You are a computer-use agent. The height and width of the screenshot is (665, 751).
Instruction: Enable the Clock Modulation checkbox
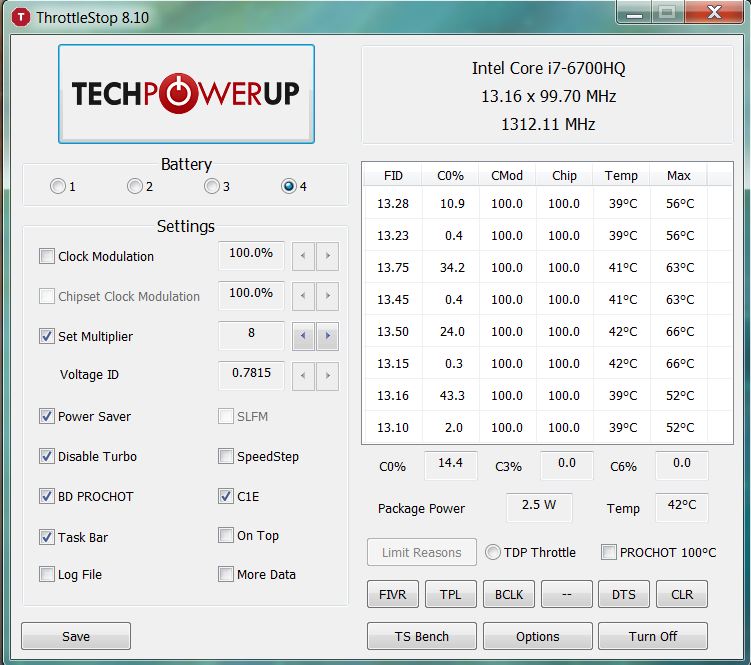[46, 256]
